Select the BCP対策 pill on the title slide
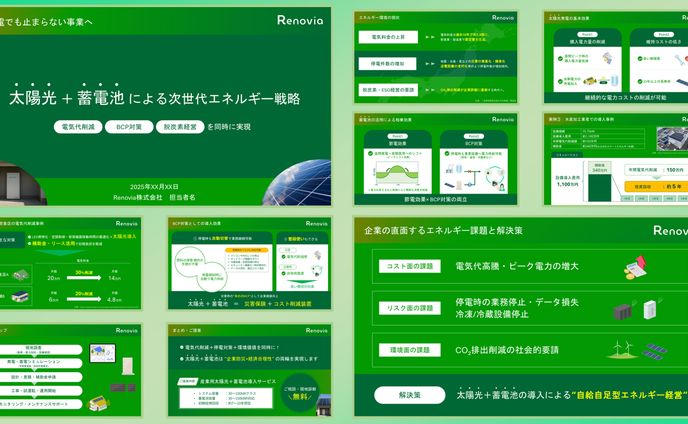 tap(129, 127)
